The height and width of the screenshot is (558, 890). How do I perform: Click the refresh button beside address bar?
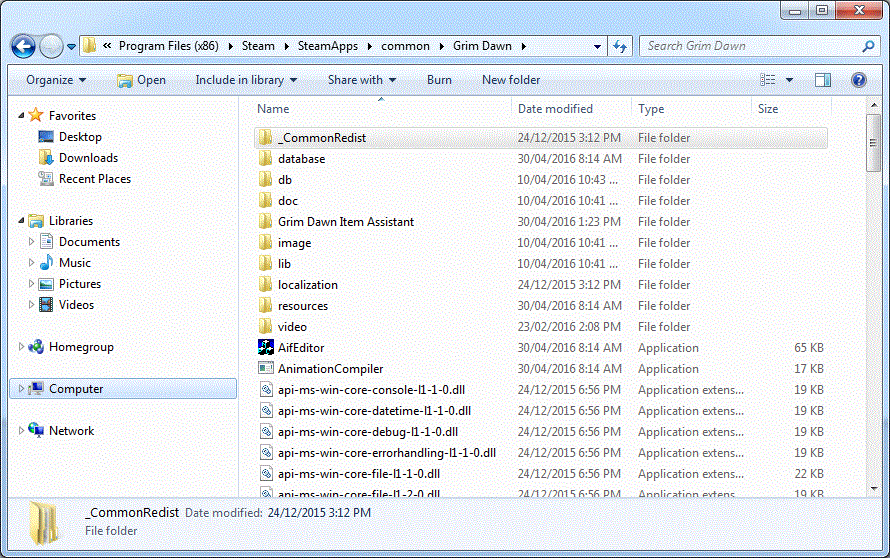tap(620, 46)
